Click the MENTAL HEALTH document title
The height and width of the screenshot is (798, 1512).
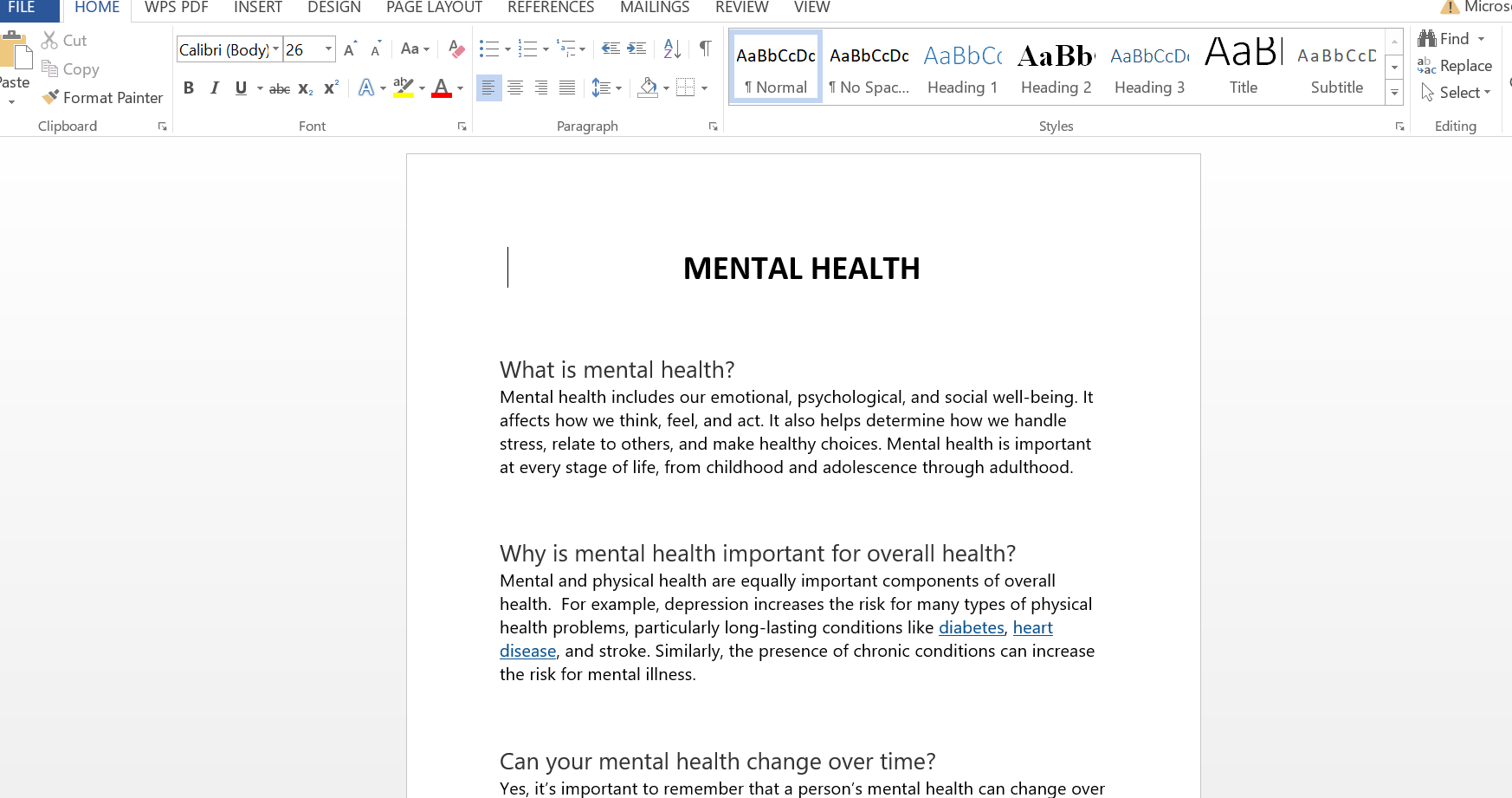(802, 269)
